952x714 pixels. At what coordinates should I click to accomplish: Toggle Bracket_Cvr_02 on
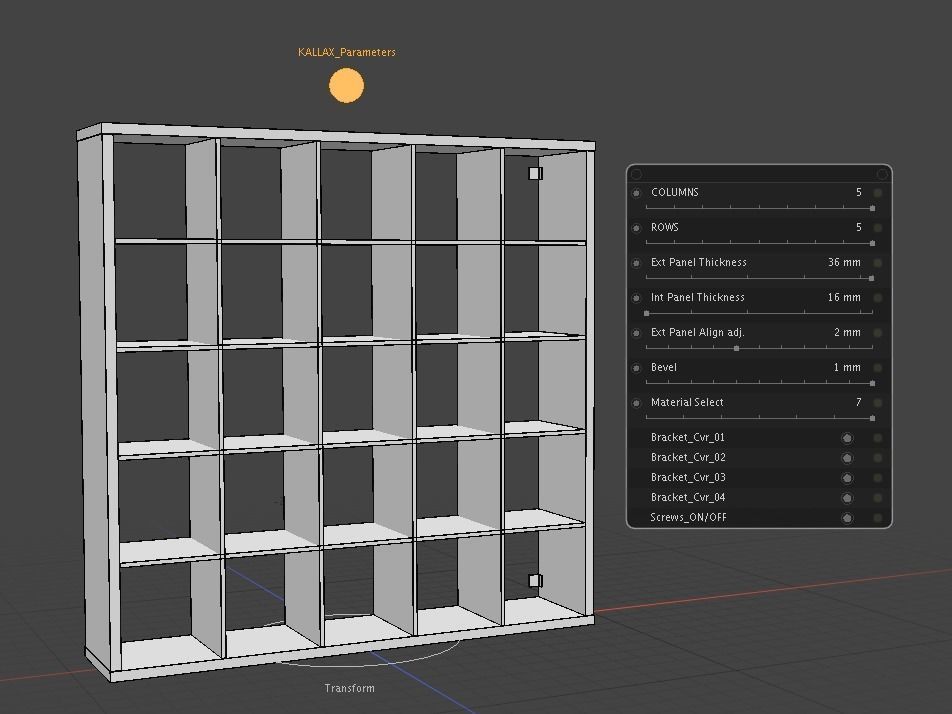tap(848, 457)
